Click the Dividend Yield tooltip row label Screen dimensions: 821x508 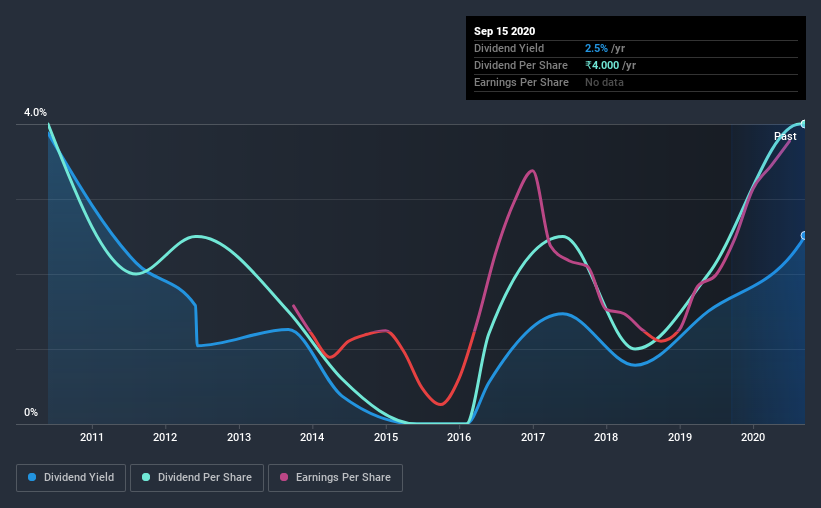(x=509, y=48)
